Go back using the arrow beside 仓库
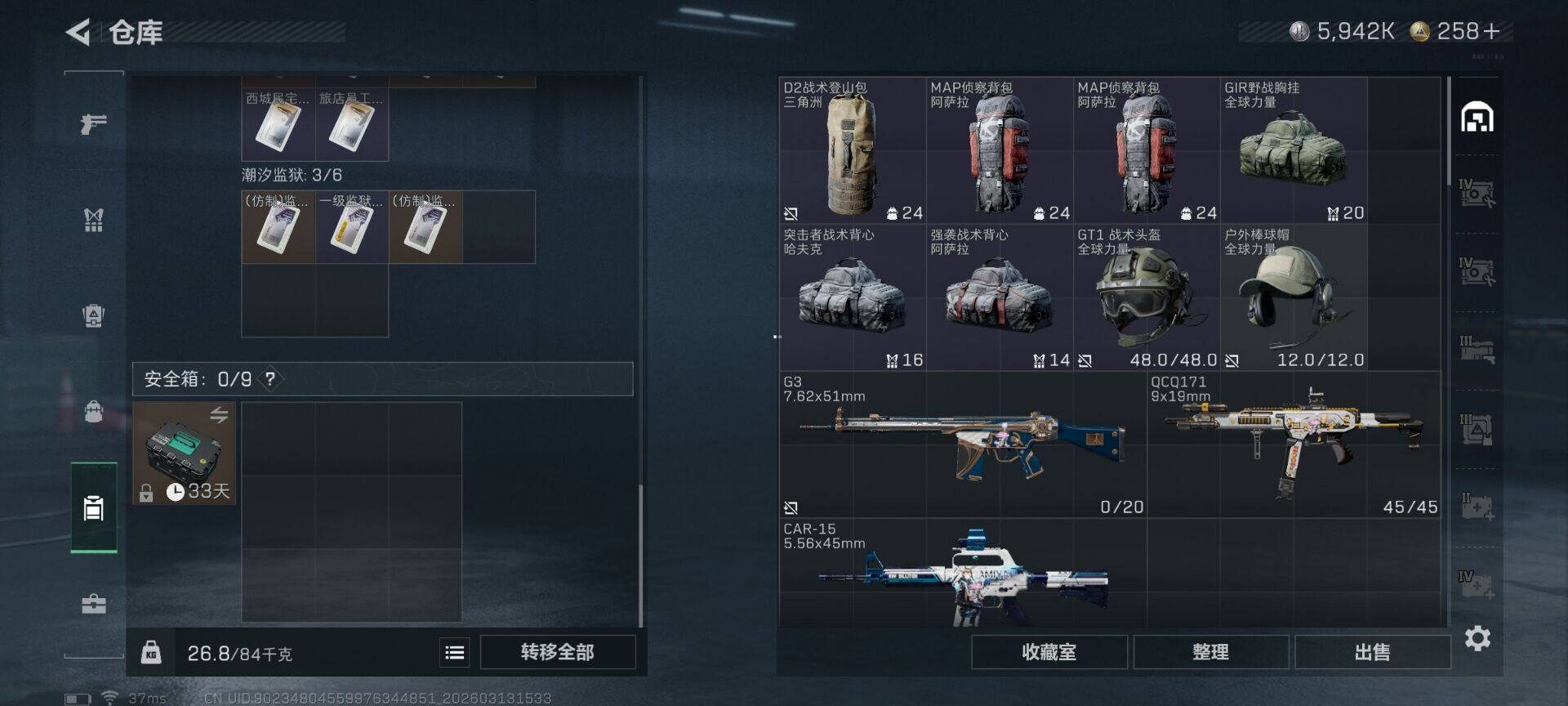The width and height of the screenshot is (1568, 706). [78, 33]
